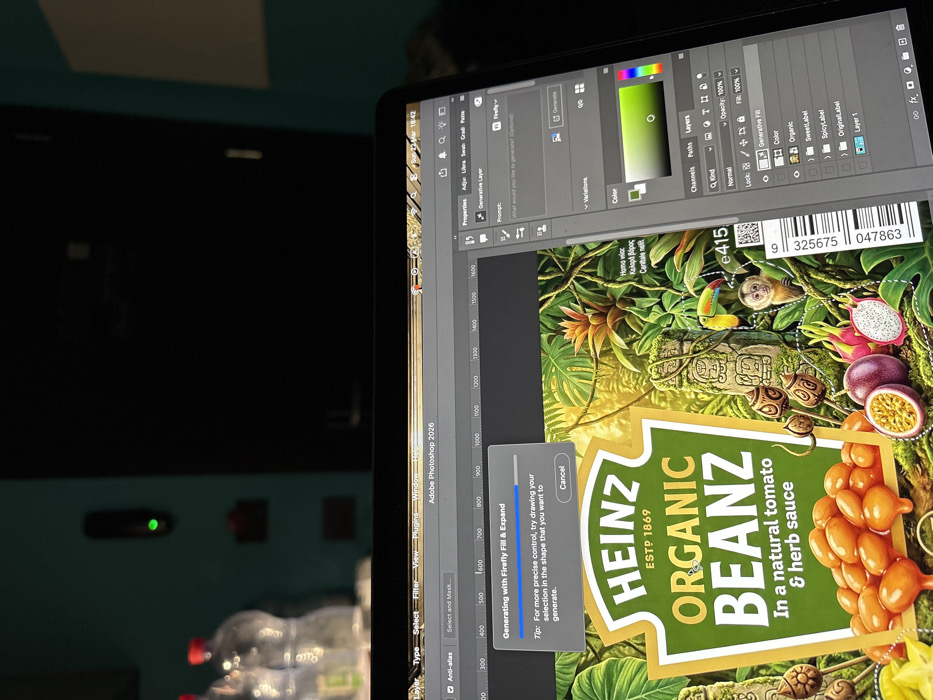Viewport: 933px width, 700px height.
Task: Click the share export icon in toolbar
Action: pos(443,173)
